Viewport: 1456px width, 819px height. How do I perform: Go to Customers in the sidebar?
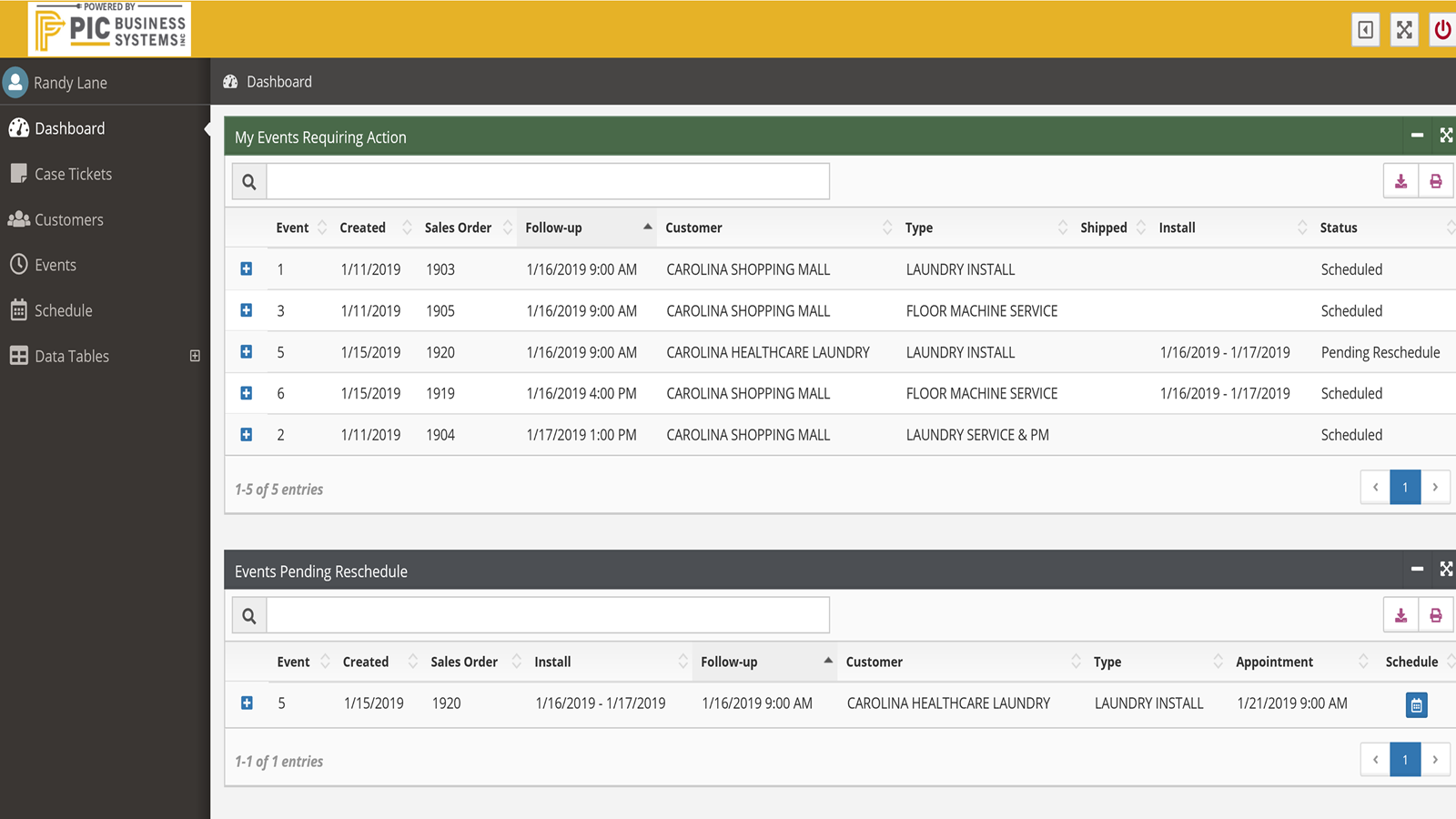point(68,219)
